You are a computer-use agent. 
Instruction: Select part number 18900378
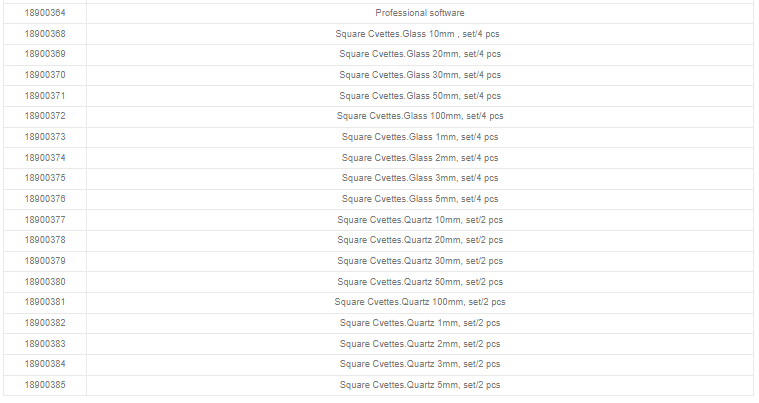(x=45, y=240)
